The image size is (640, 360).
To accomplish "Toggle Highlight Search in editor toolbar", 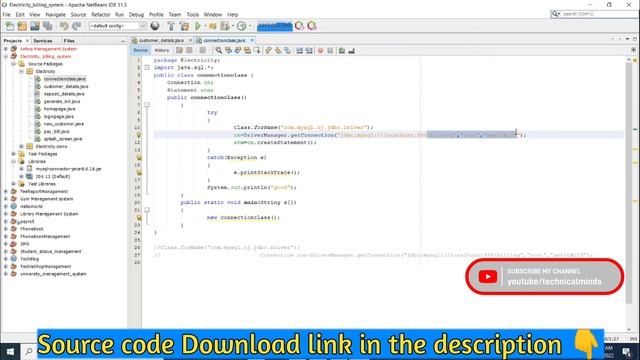I will coord(247,51).
